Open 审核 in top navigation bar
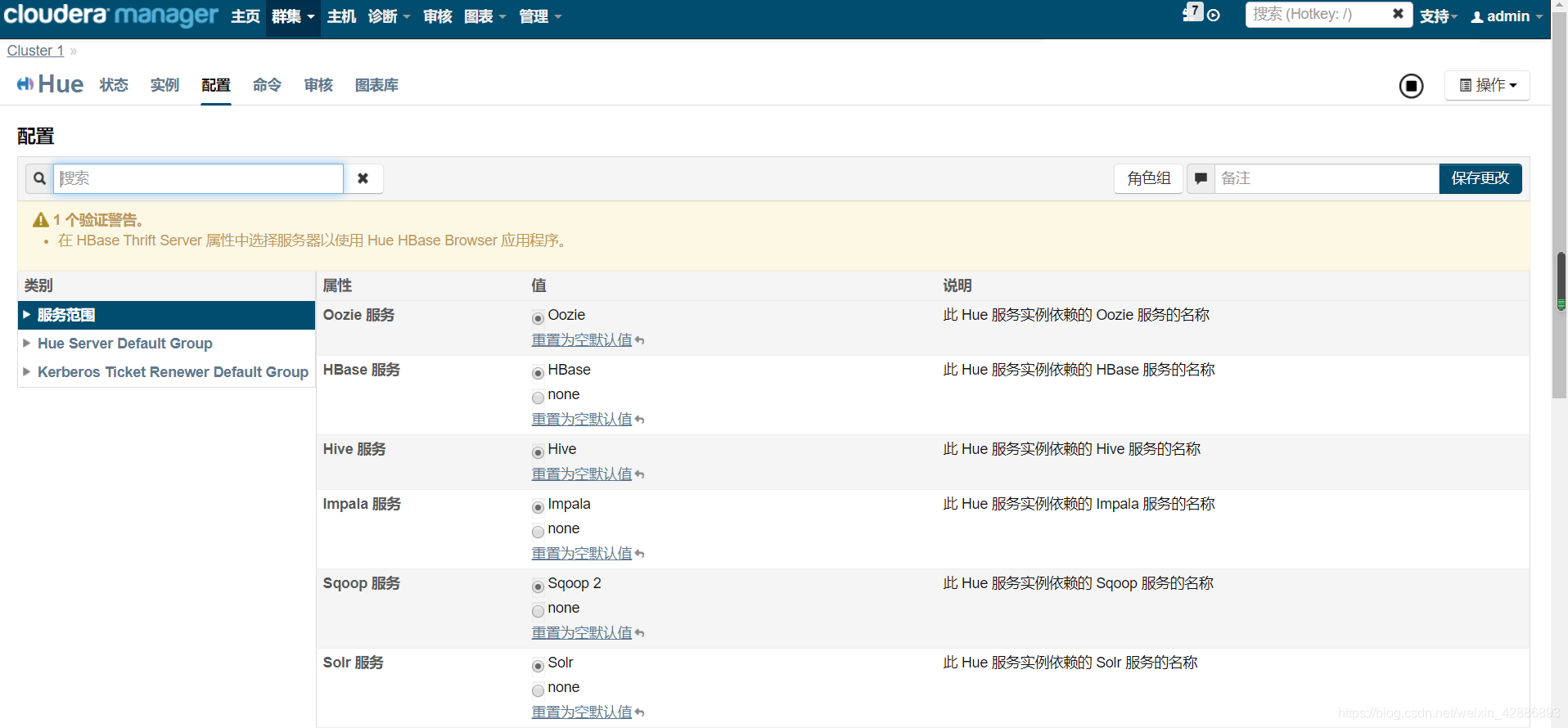Image resolution: width=1568 pixels, height=728 pixels. [438, 16]
